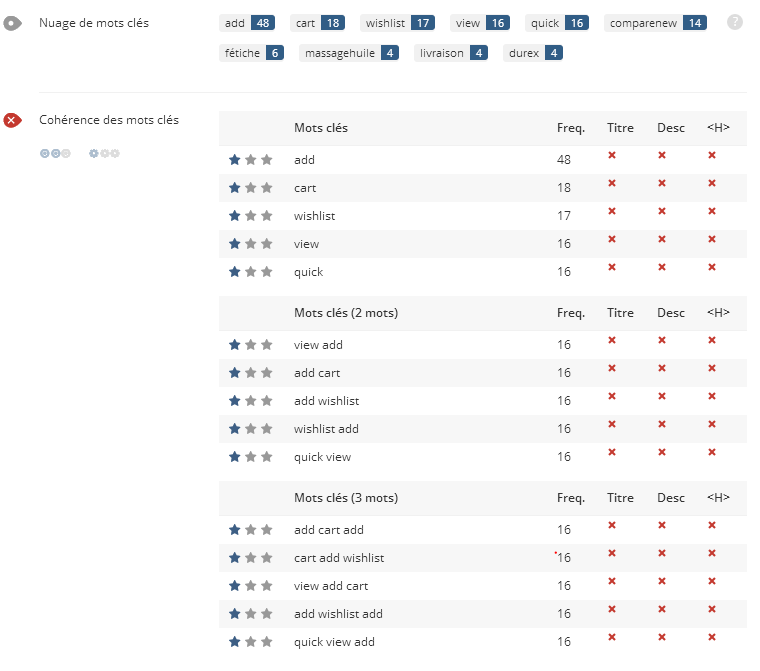Select the 'fétiche 6' keyword tag
Screen dimensions: 760x671
pos(252,53)
